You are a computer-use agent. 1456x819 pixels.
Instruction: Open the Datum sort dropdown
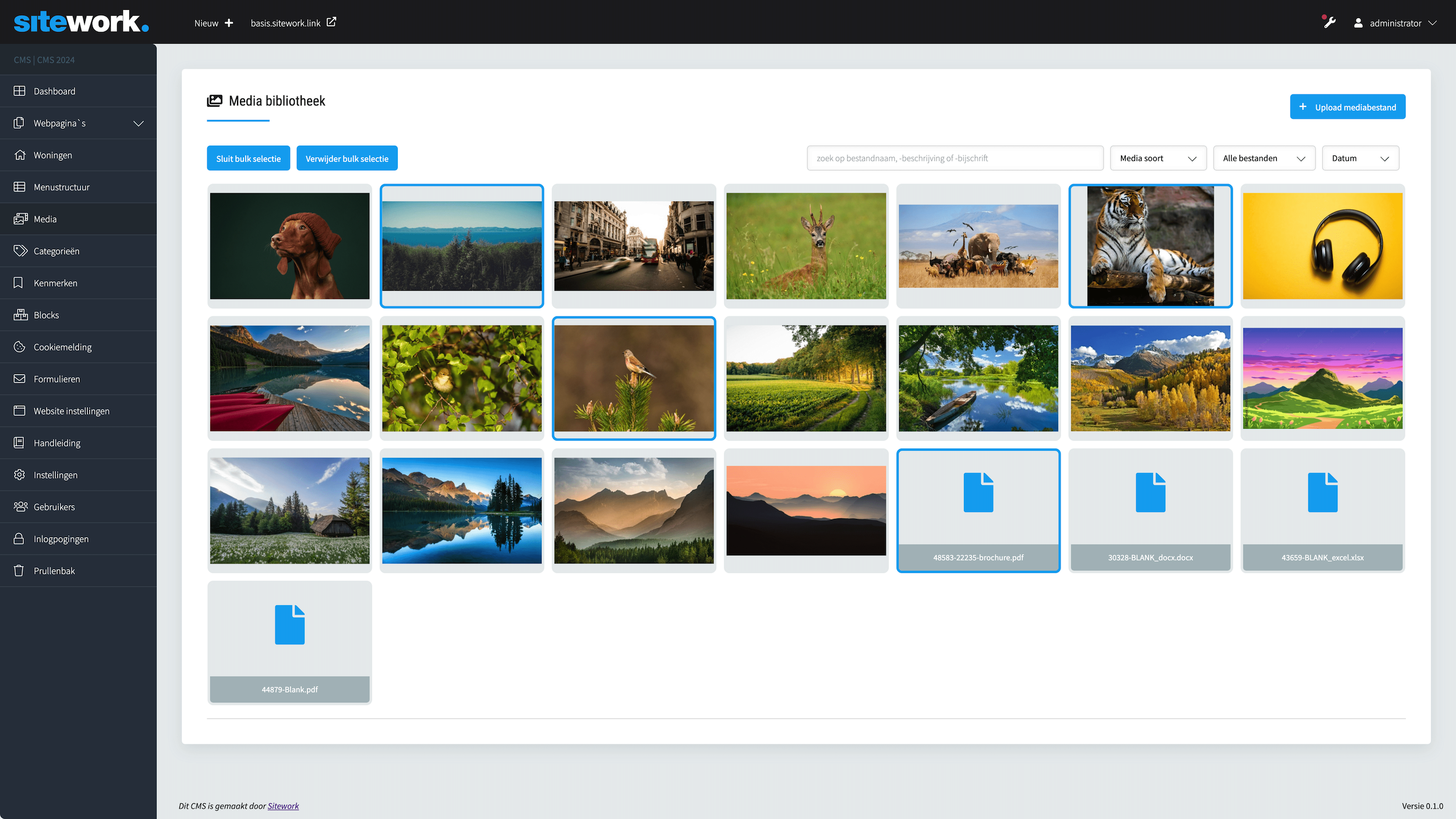(1360, 158)
